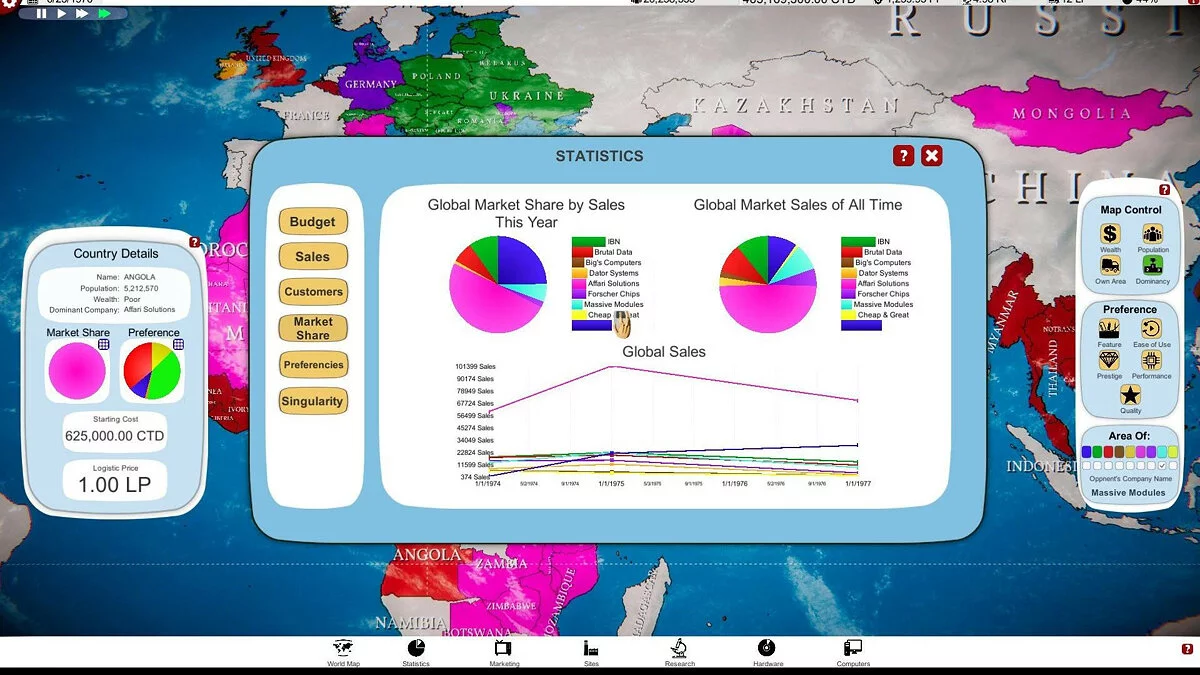Viewport: 1200px width, 675px height.
Task: Open the Budget statistics tab
Action: (x=313, y=222)
